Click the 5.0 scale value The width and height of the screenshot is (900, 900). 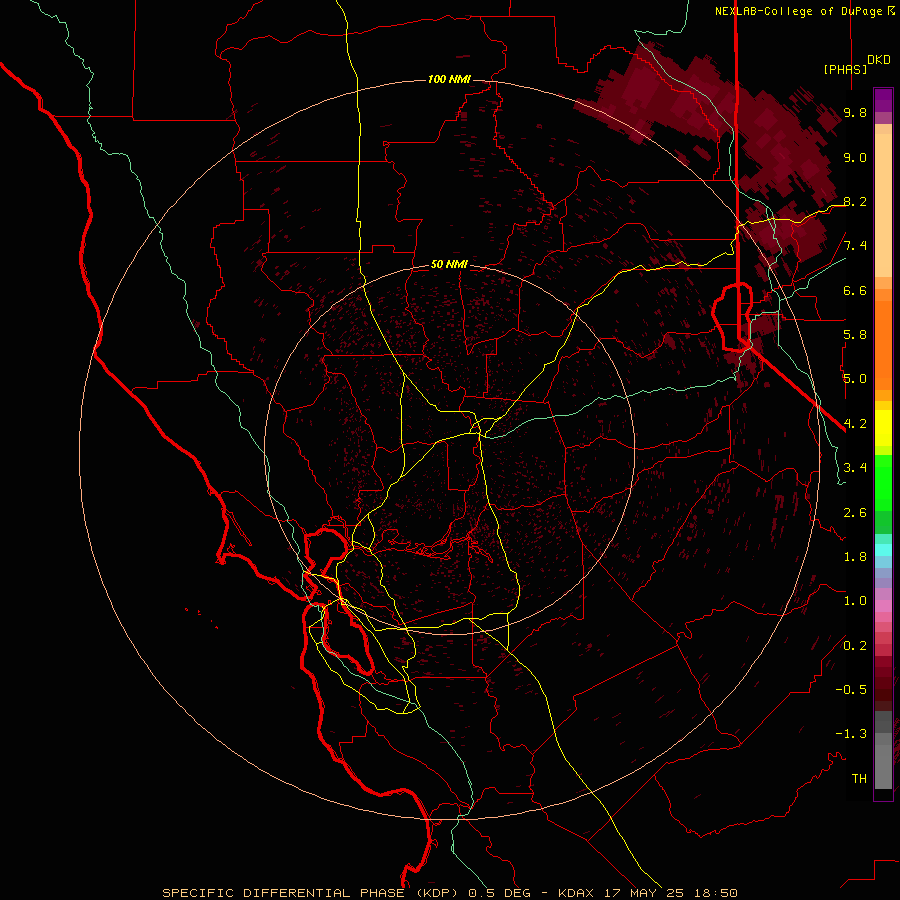pyautogui.click(x=855, y=379)
